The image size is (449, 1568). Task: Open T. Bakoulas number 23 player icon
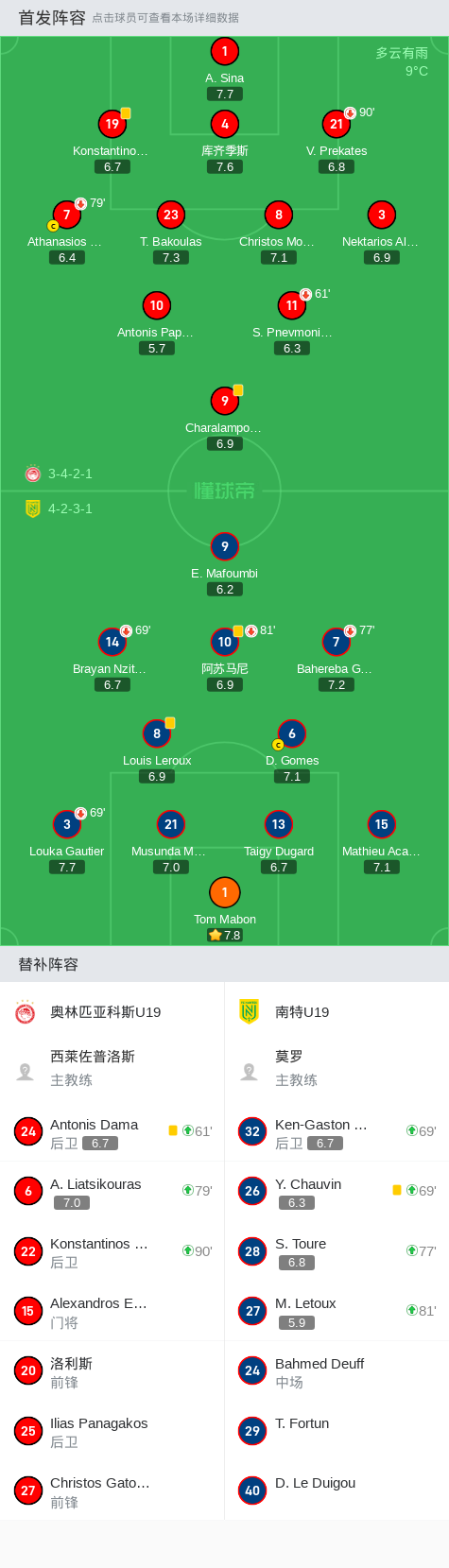[171, 215]
